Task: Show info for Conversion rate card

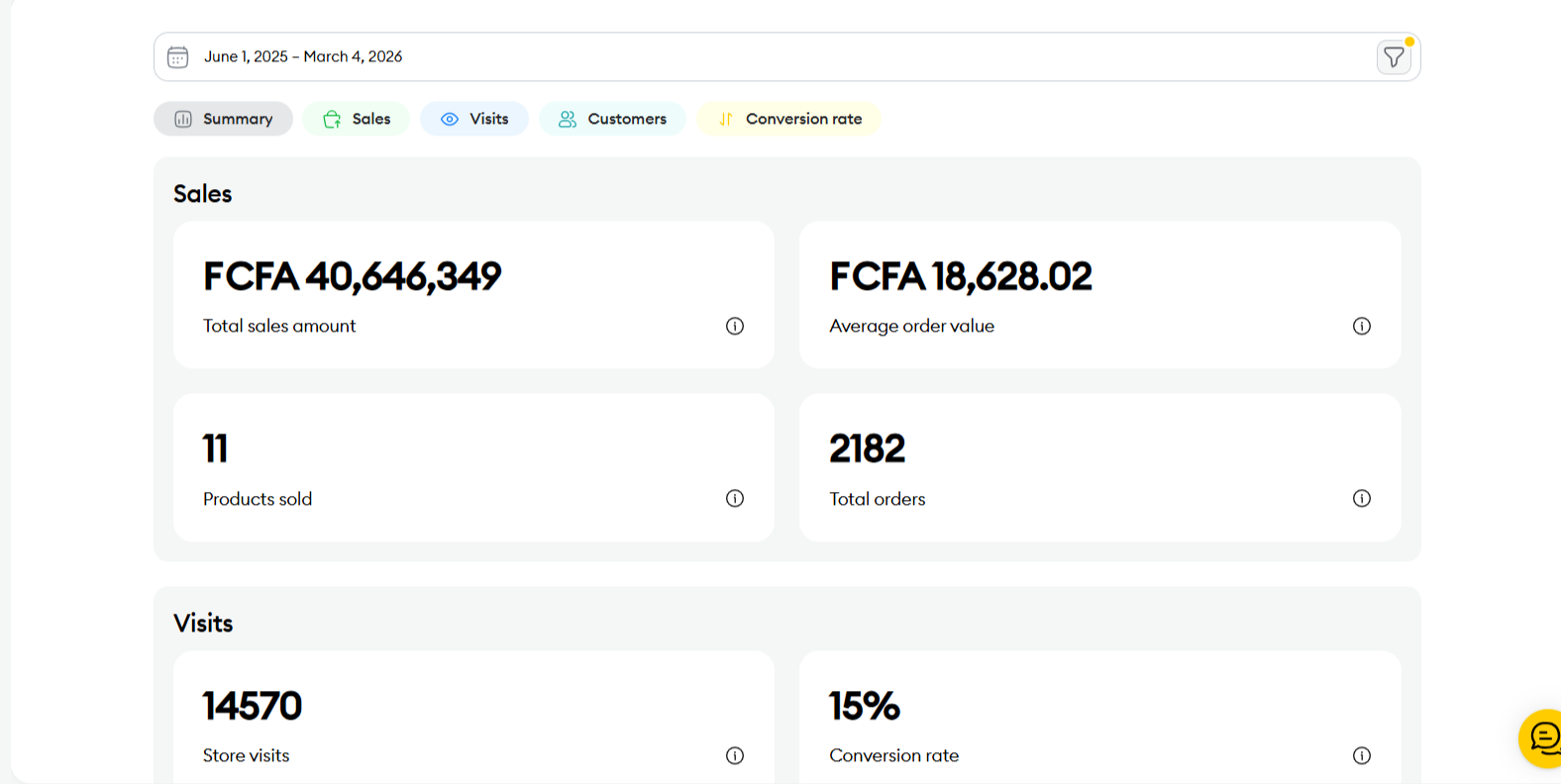Action: pos(1362,755)
